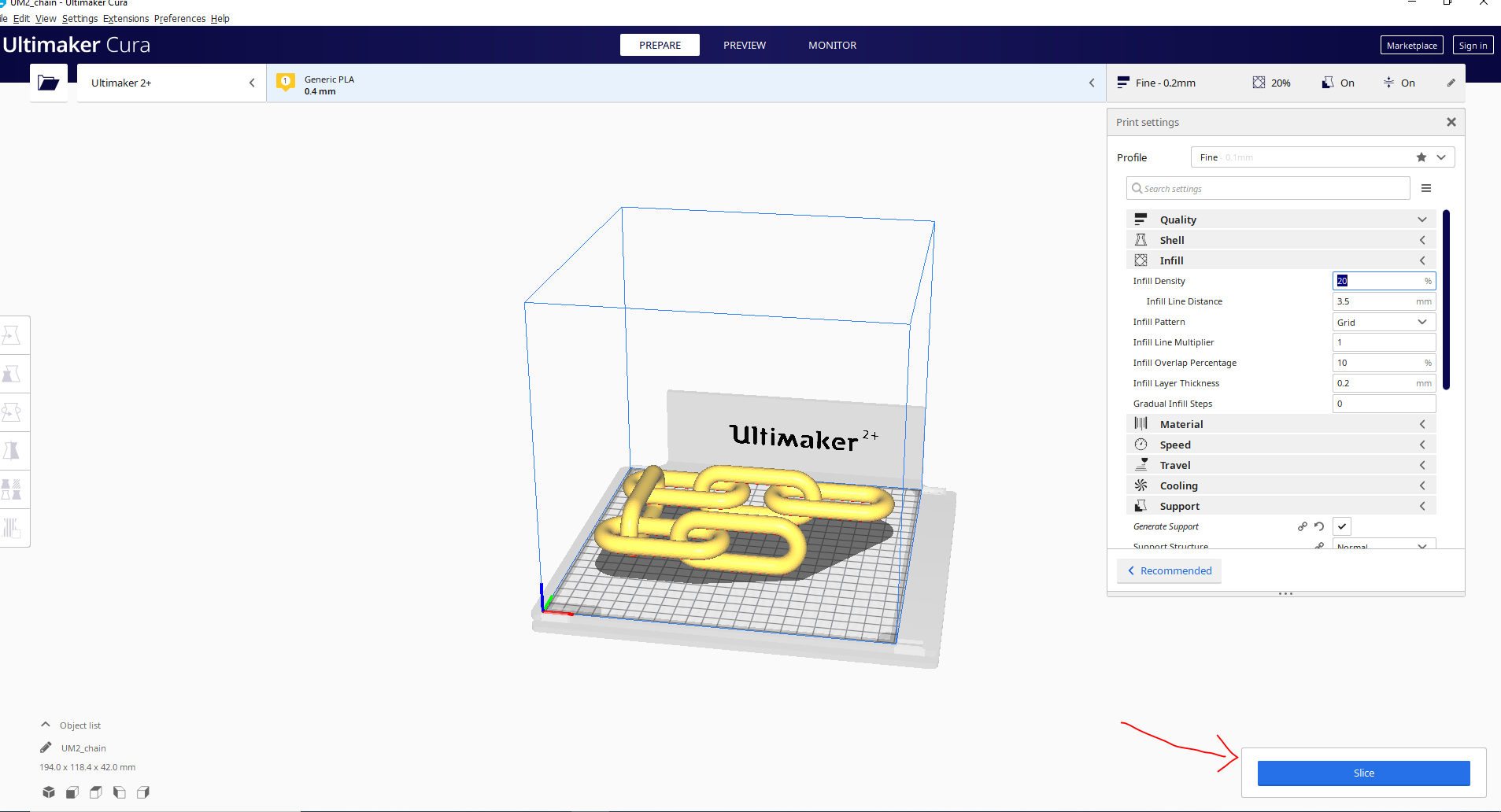Select UM2_chain in the object list

click(x=83, y=748)
